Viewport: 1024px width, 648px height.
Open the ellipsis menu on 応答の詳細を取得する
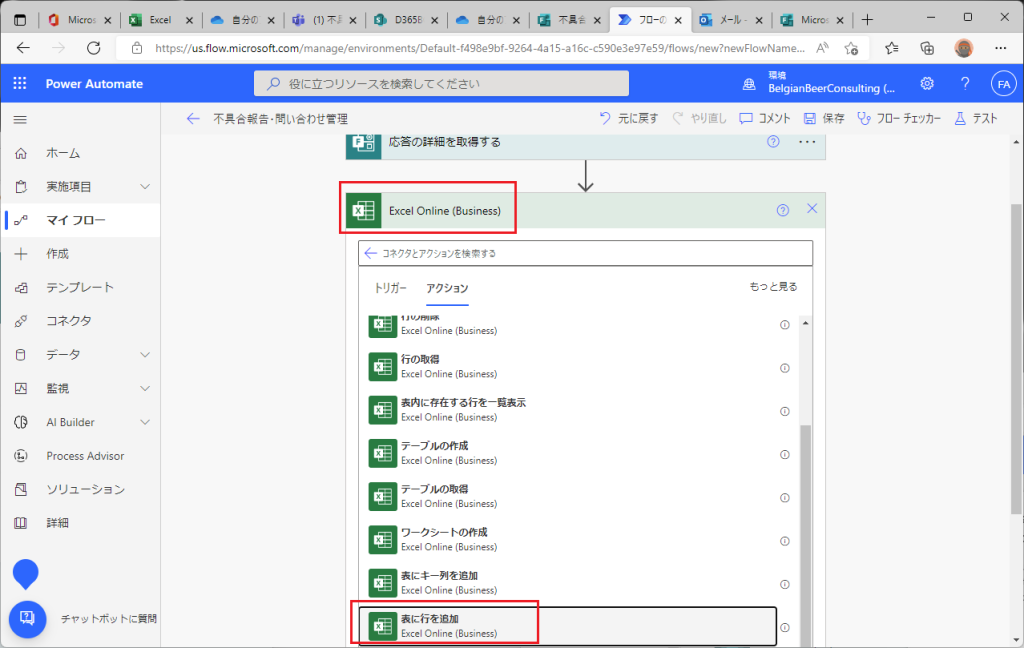(x=807, y=142)
